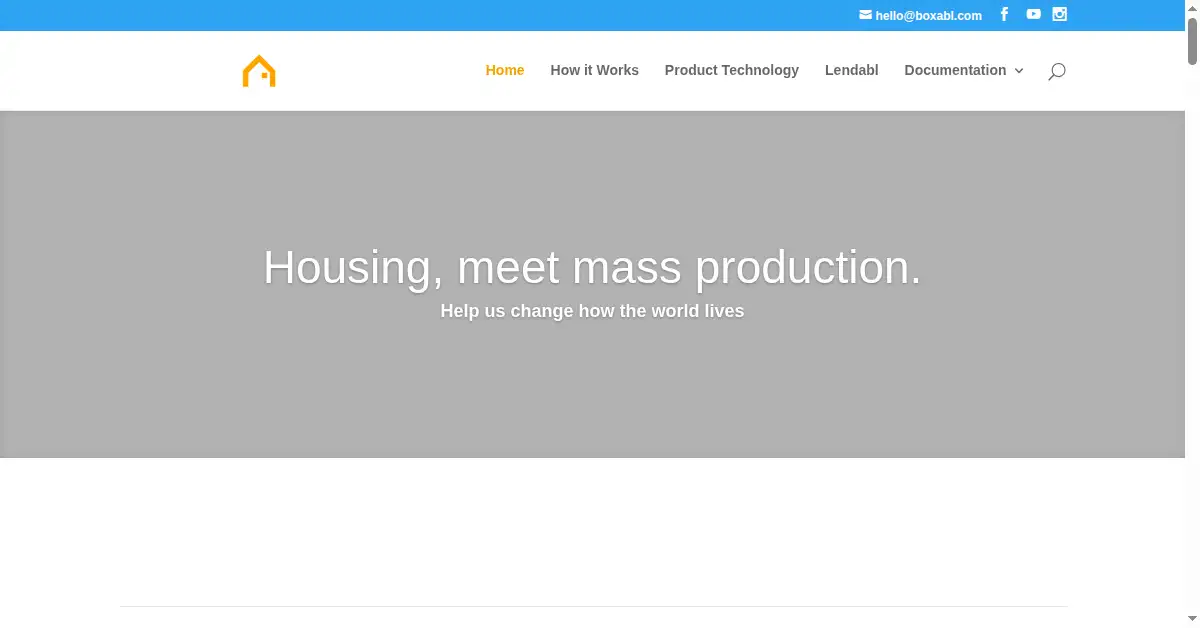1200x628 pixels.
Task: Select the Home menu item
Action: tap(505, 70)
